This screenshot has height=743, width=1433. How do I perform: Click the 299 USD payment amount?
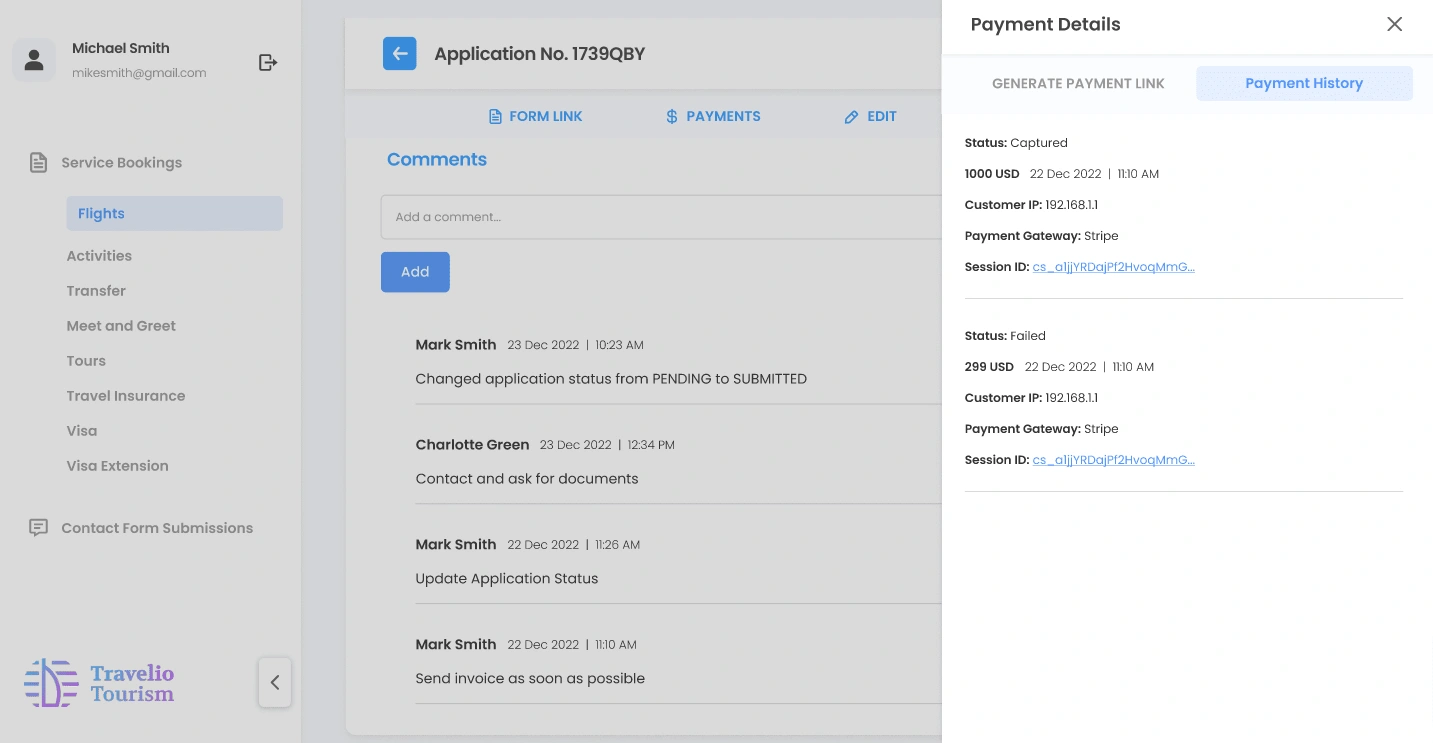989,367
